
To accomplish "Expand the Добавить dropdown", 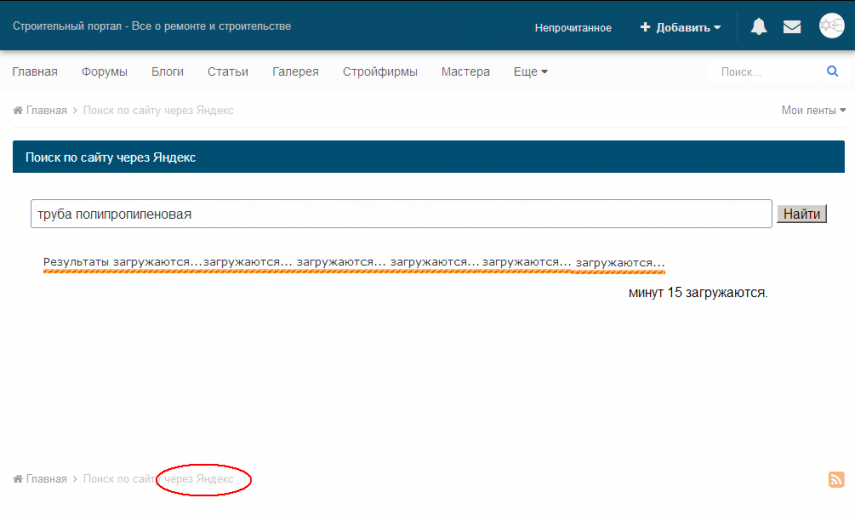I will click(x=681, y=28).
